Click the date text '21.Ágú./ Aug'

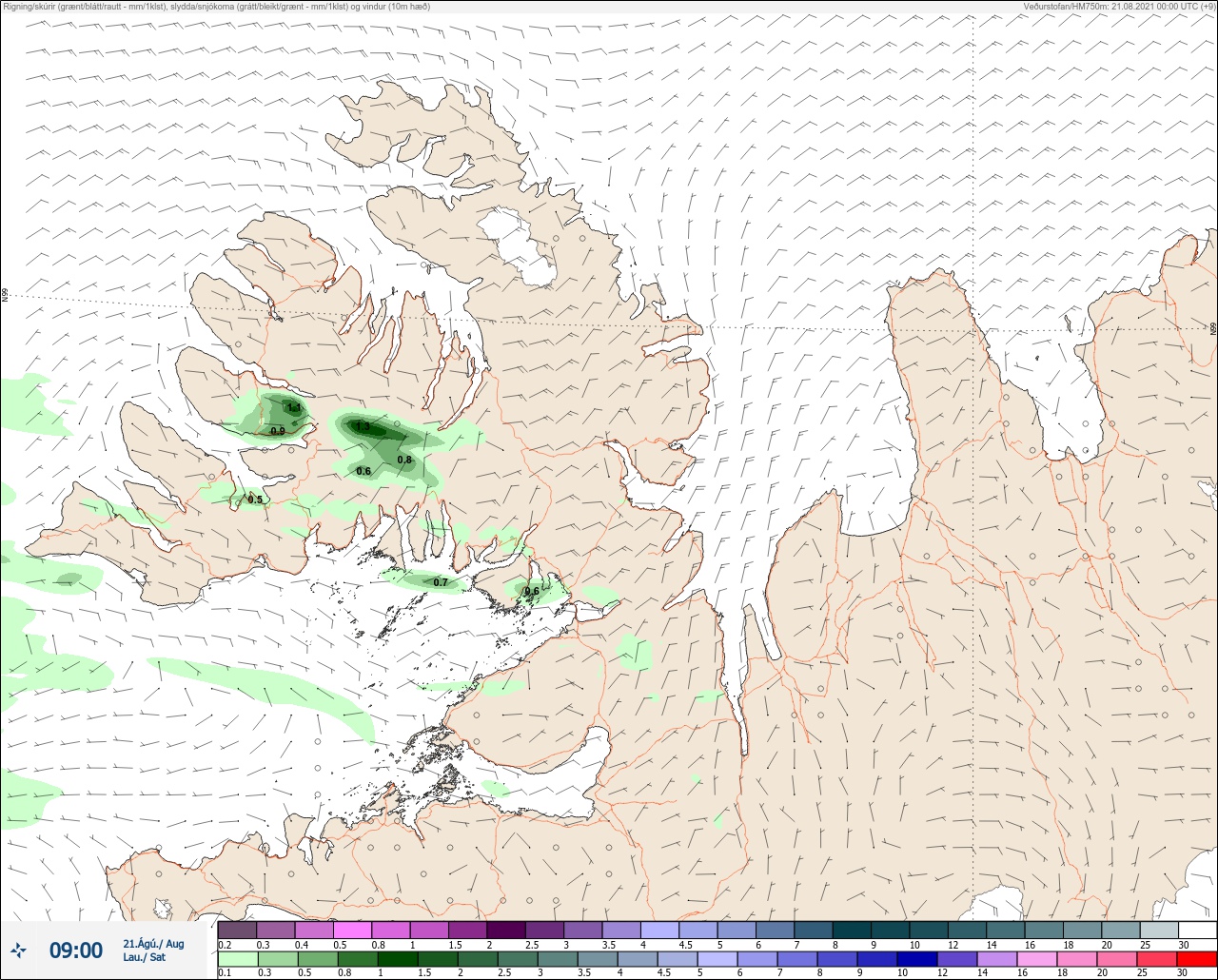tap(153, 944)
